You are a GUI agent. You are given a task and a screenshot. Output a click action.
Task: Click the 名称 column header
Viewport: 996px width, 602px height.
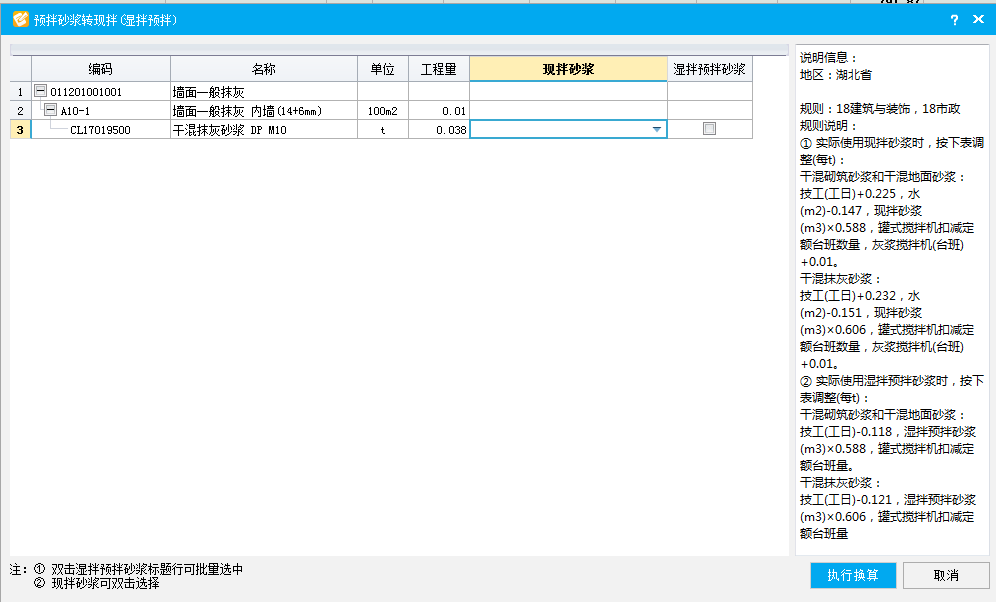264,69
